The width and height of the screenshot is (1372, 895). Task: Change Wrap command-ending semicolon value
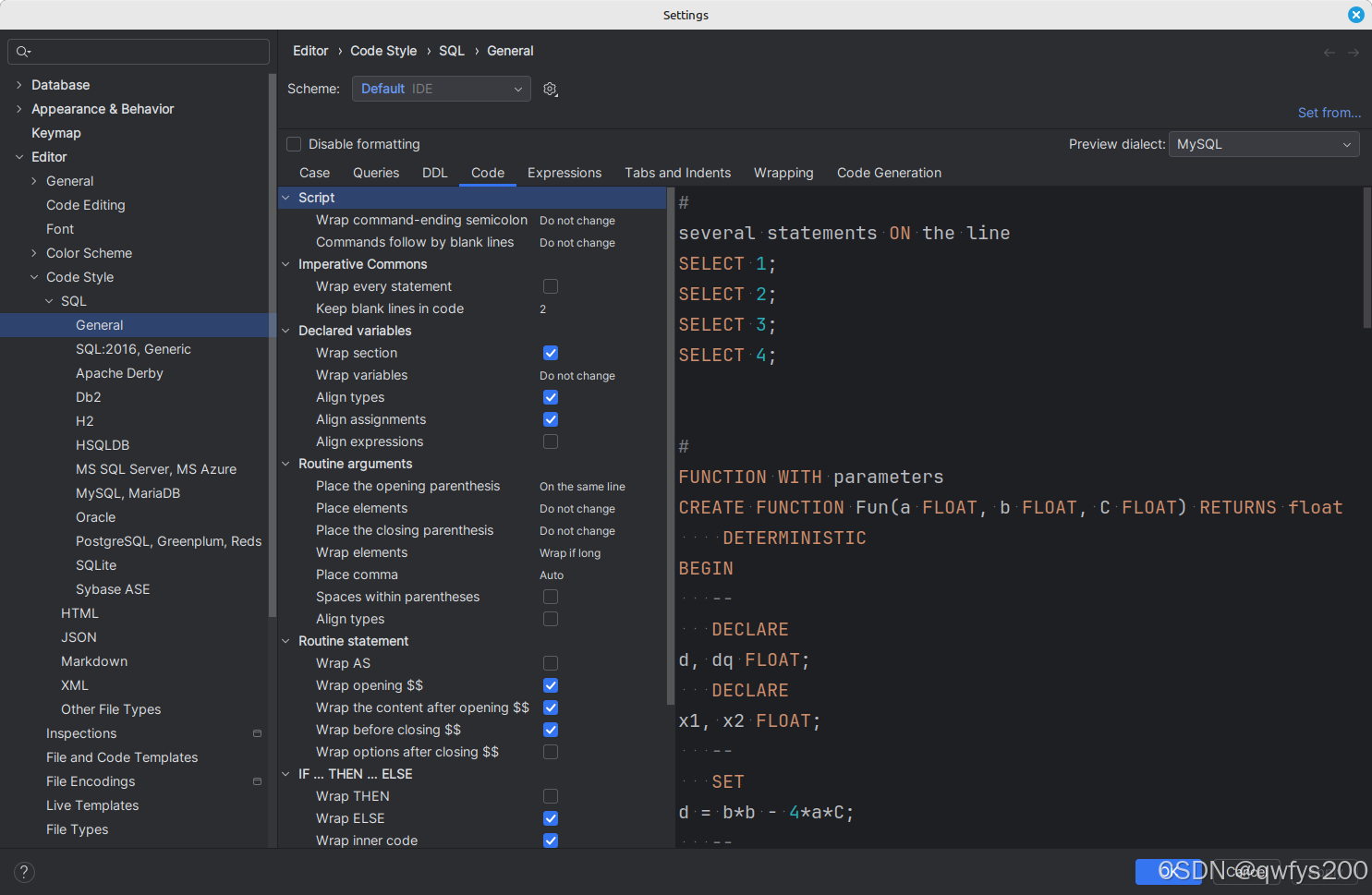(x=577, y=221)
